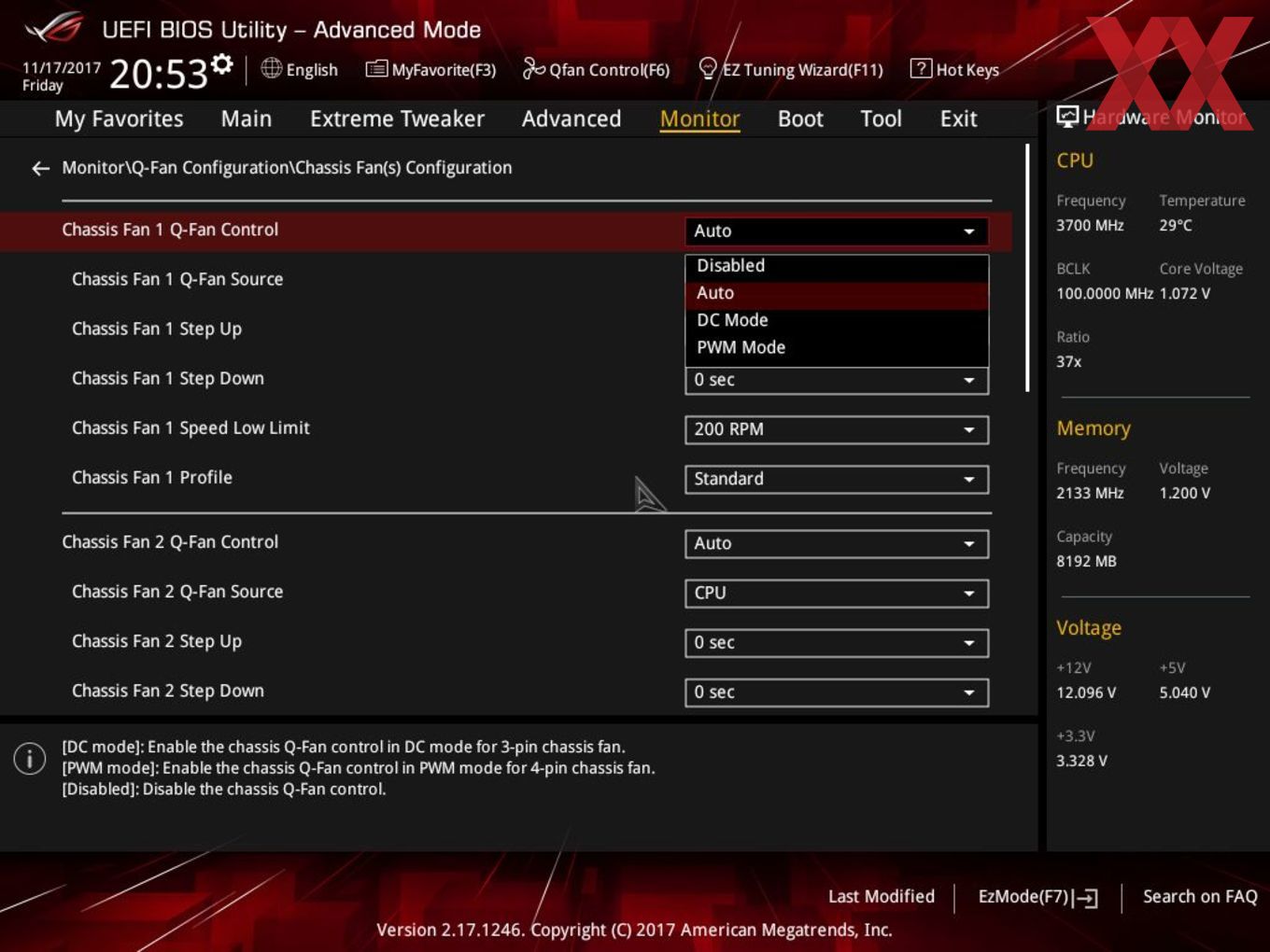Click the Core Voltage value 1.072 V
Screen dimensions: 1270x952
[x=1185, y=293]
